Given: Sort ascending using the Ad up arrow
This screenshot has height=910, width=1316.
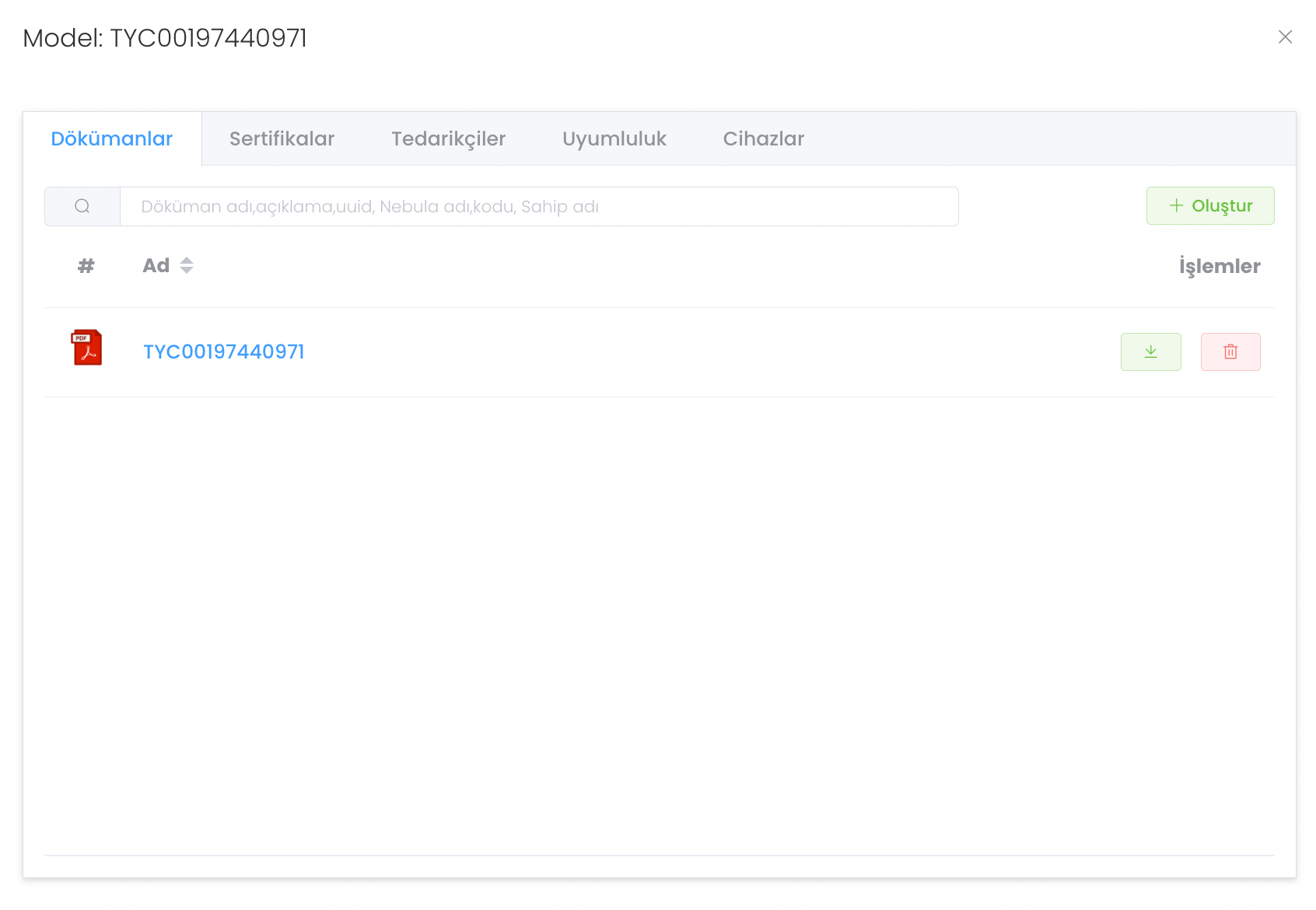Looking at the screenshot, I should 187,261.
